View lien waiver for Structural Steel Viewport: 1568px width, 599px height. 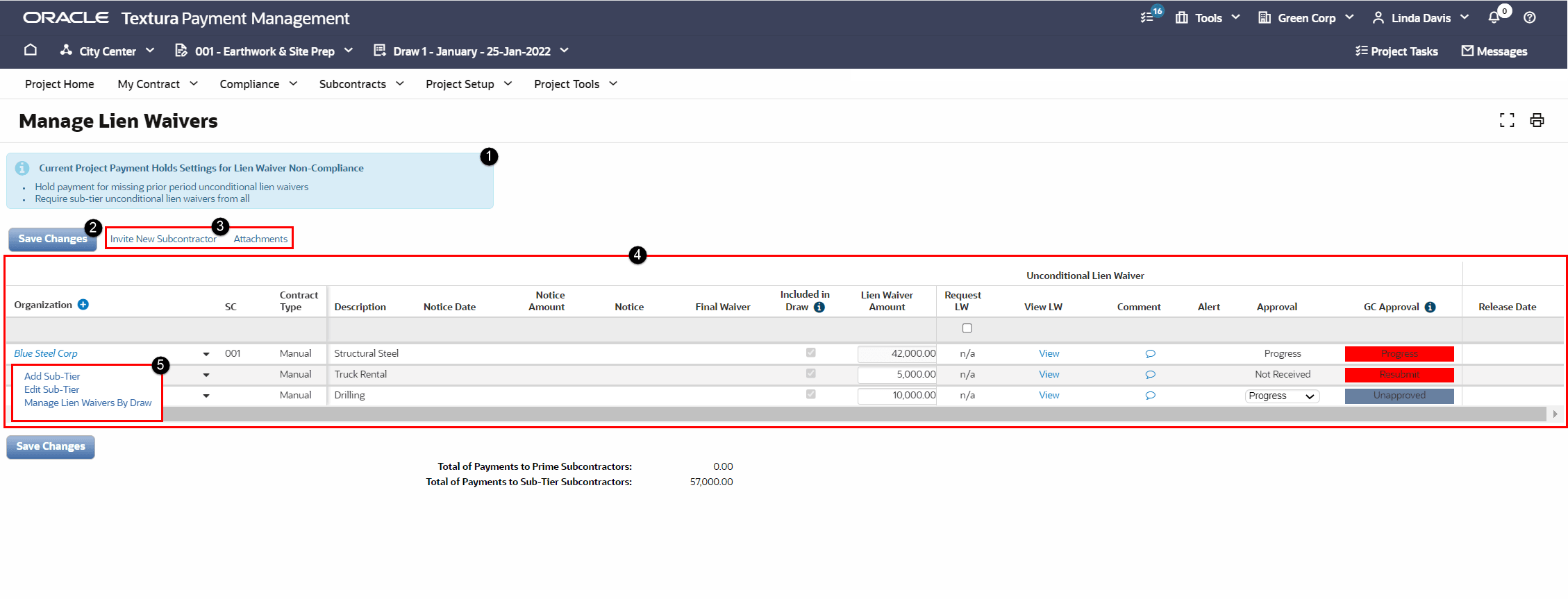(x=1049, y=353)
